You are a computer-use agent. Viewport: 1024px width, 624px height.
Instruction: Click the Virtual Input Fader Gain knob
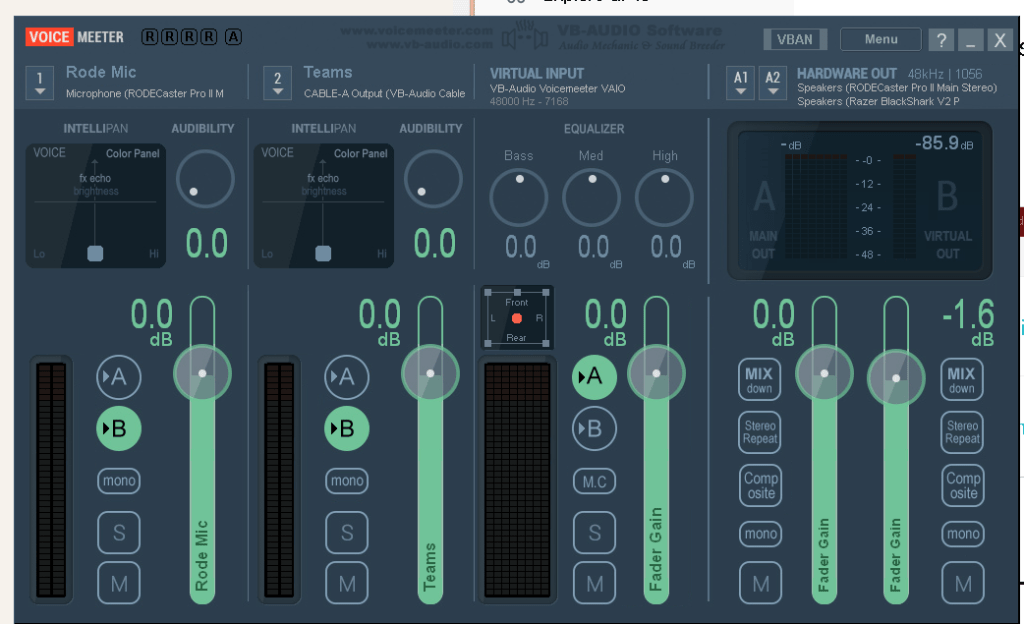coord(656,373)
